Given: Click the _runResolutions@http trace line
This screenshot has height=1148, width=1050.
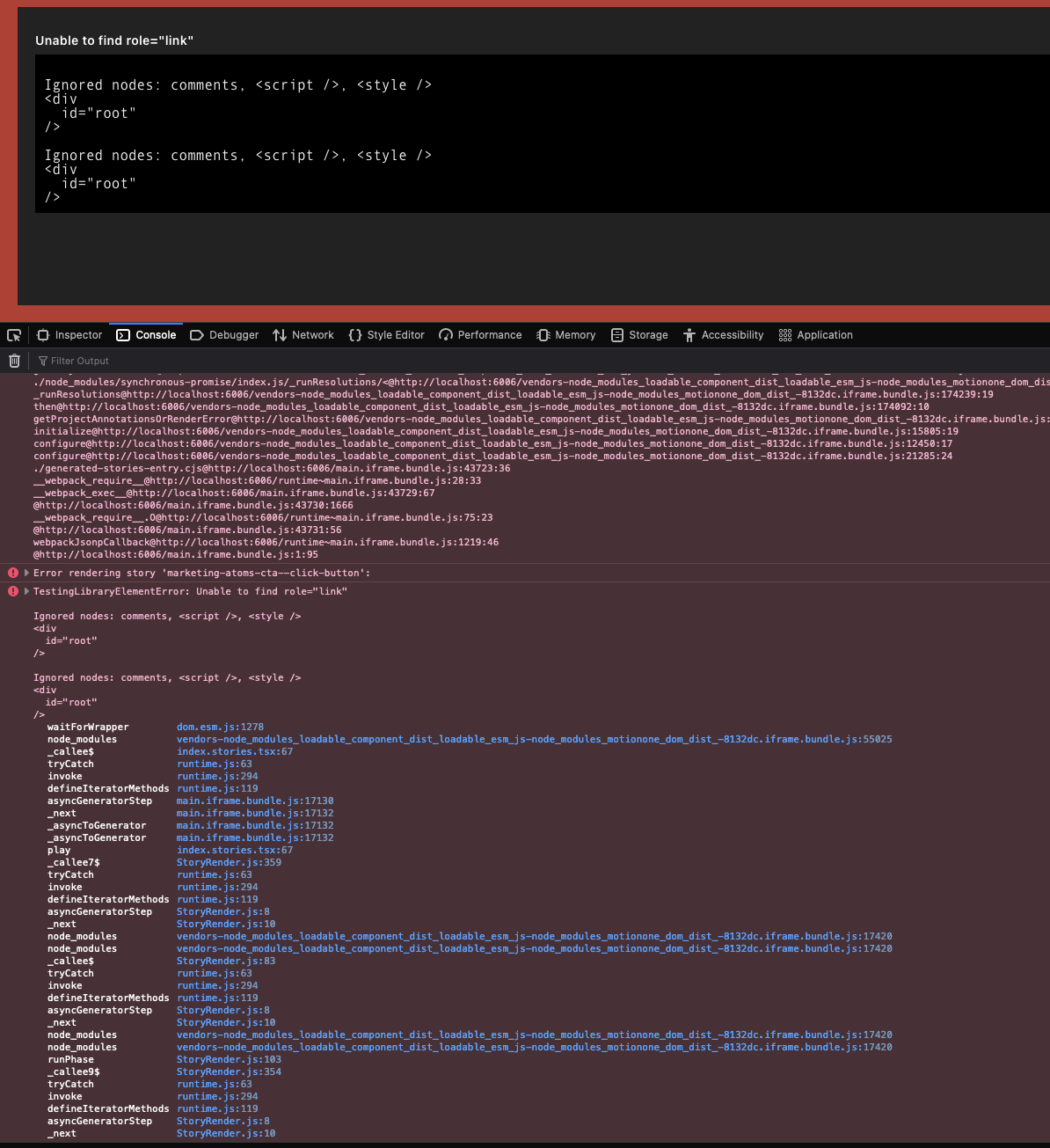Looking at the screenshot, I should (x=514, y=394).
